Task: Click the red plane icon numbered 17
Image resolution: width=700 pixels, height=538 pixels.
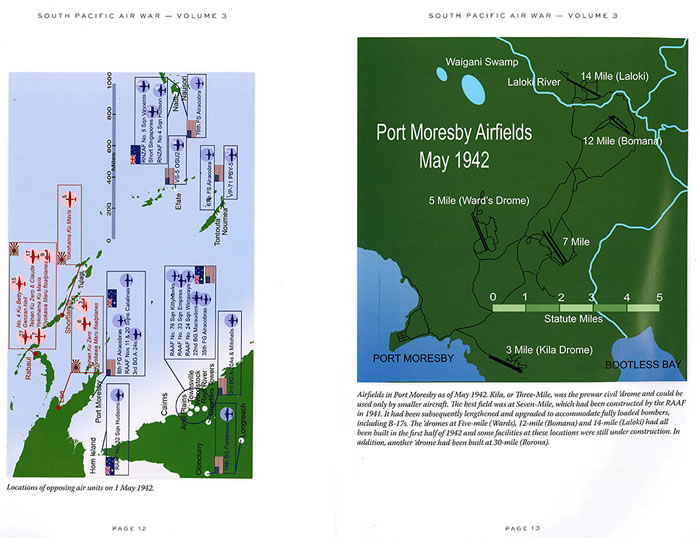Action: (x=32, y=256)
